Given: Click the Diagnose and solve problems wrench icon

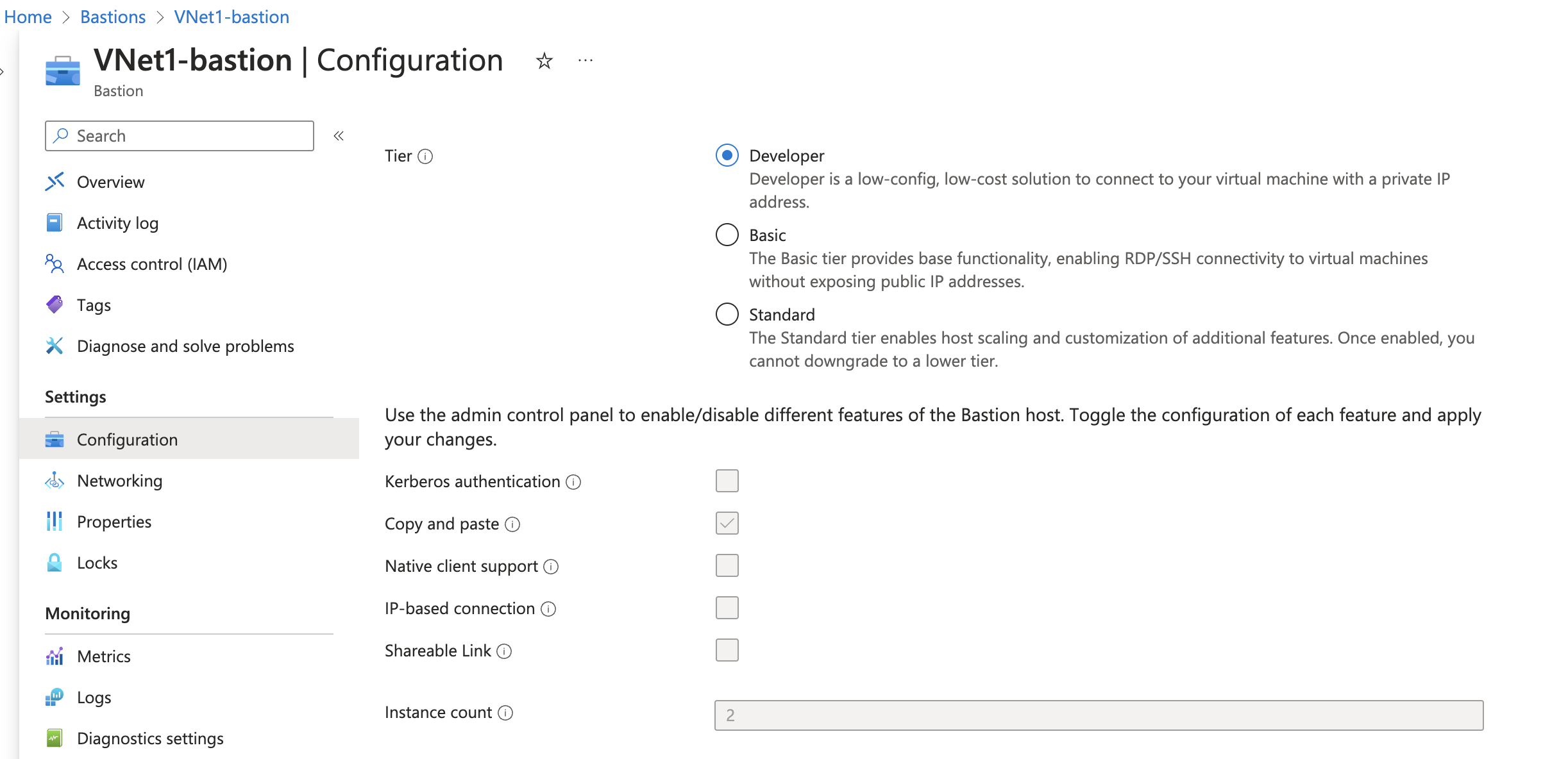Looking at the screenshot, I should click(x=55, y=346).
